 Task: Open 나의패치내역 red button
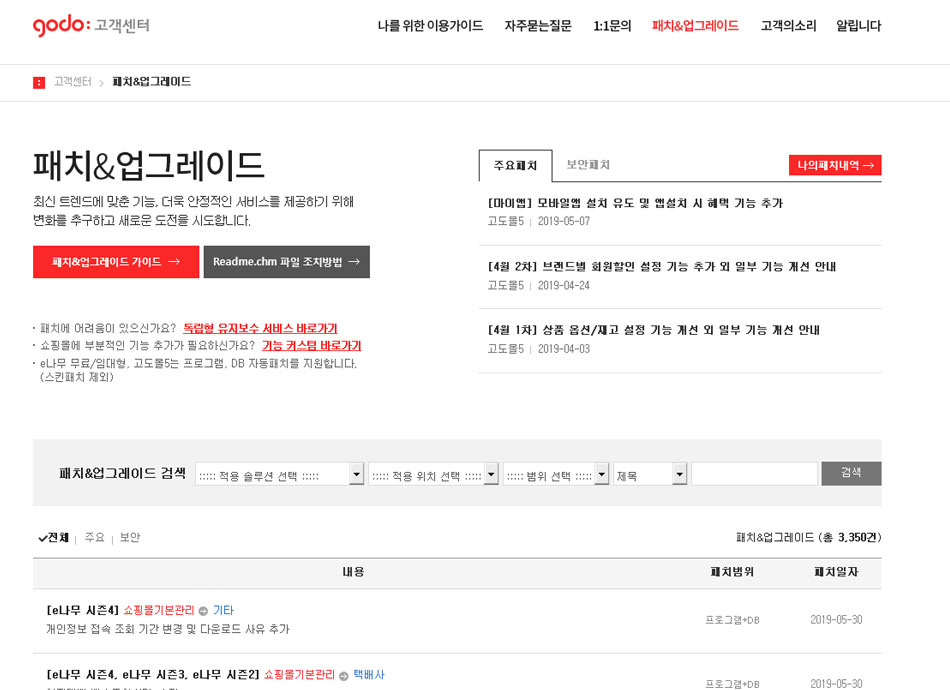click(835, 166)
